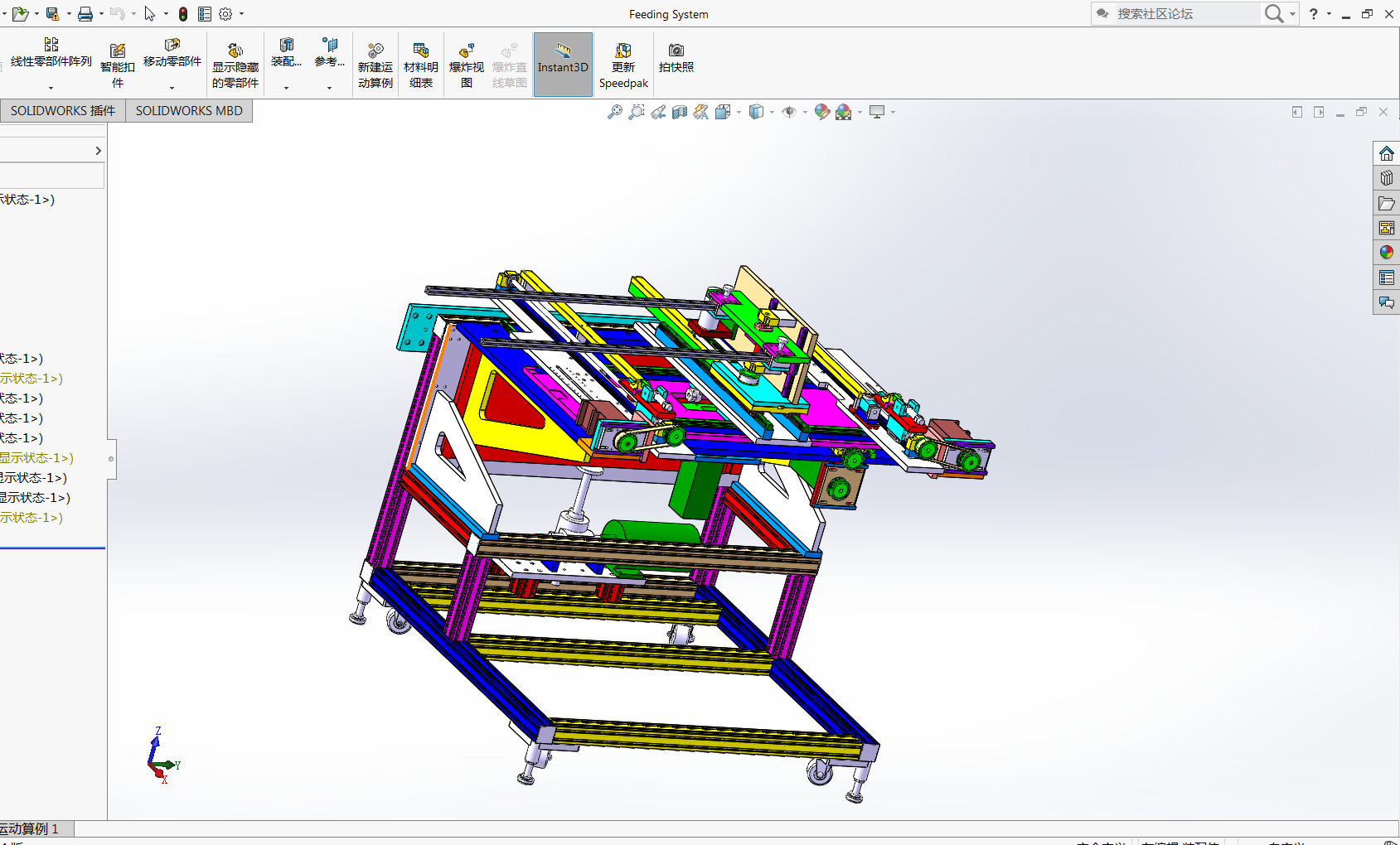Viewport: 1400px width, 845px height.
Task: Expand the feature tree panel chevron
Action: (98, 151)
